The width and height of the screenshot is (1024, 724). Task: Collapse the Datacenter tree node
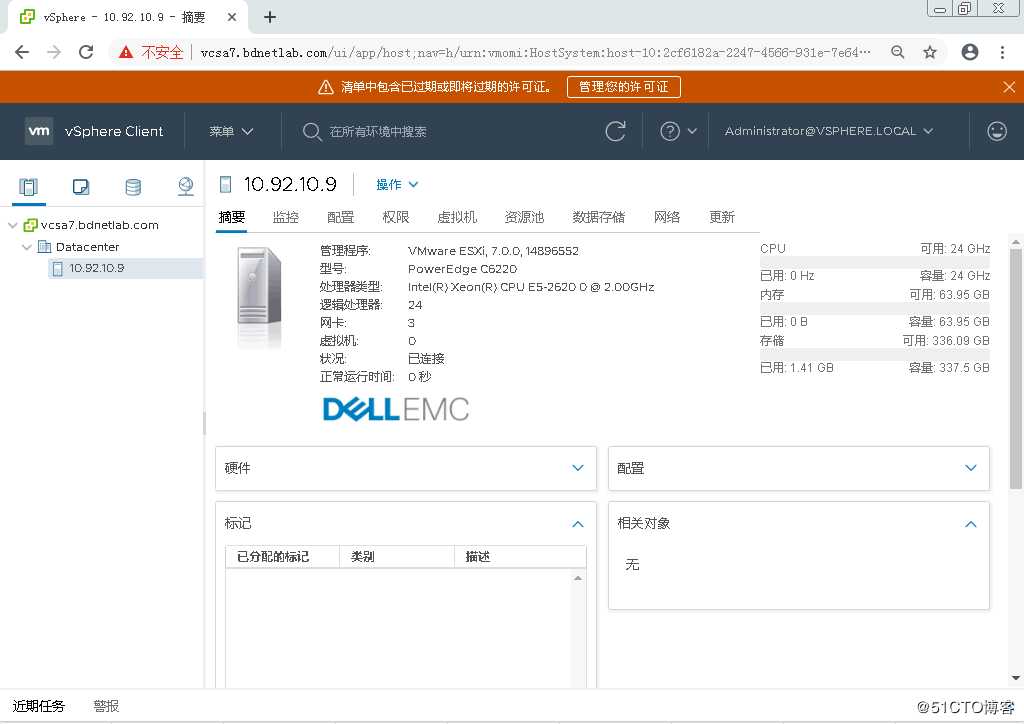[27, 247]
